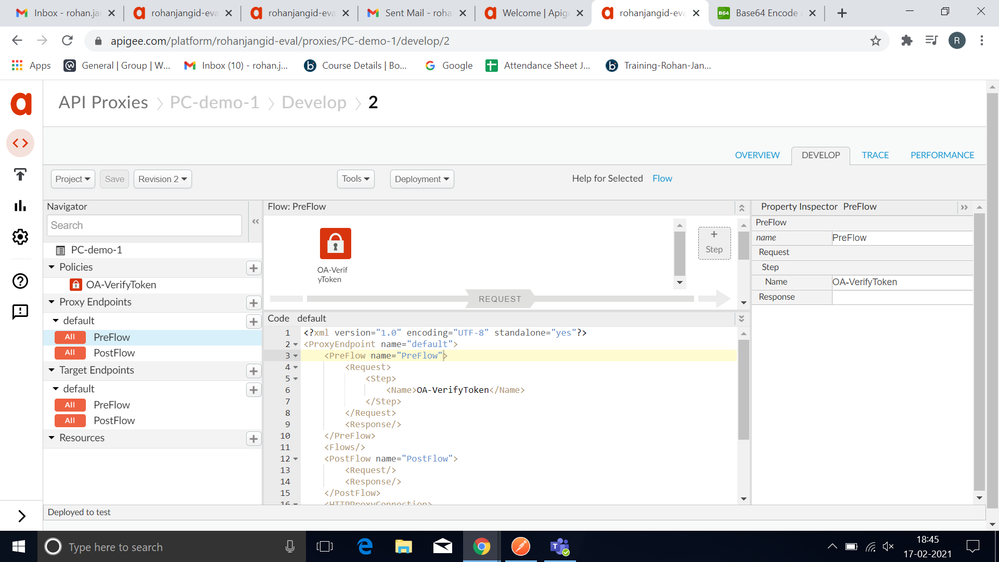Switch to the PERFORMANCE tab
Viewport: 999px width, 562px height.
tap(942, 155)
